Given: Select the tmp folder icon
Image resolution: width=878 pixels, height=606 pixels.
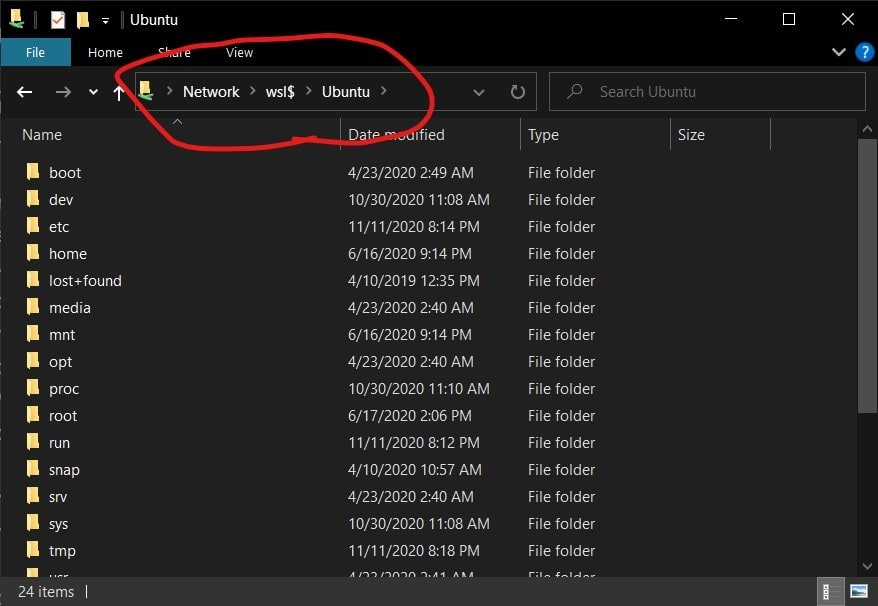Looking at the screenshot, I should point(33,549).
